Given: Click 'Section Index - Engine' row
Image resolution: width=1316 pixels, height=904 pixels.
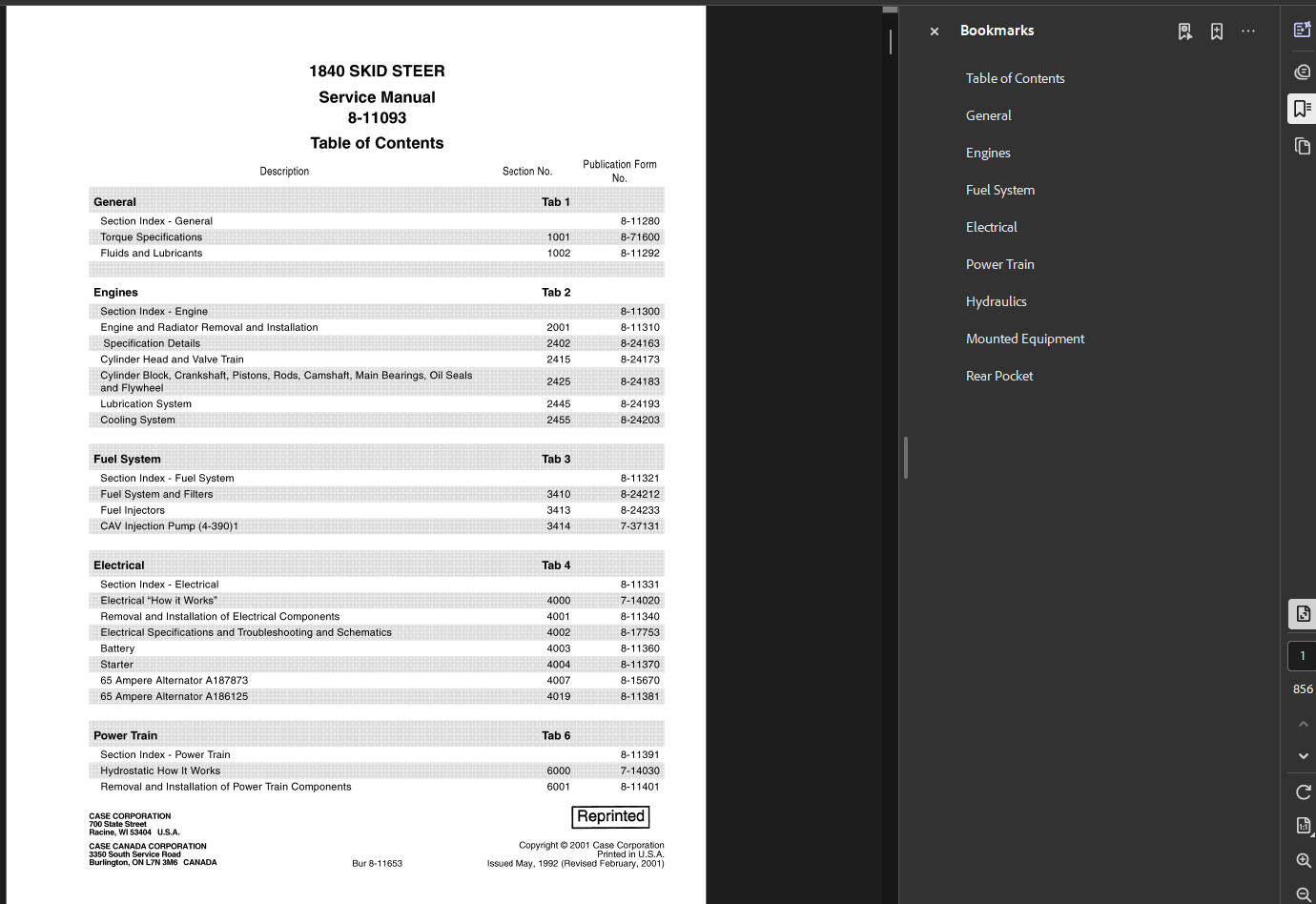Looking at the screenshot, I should click(x=377, y=312).
